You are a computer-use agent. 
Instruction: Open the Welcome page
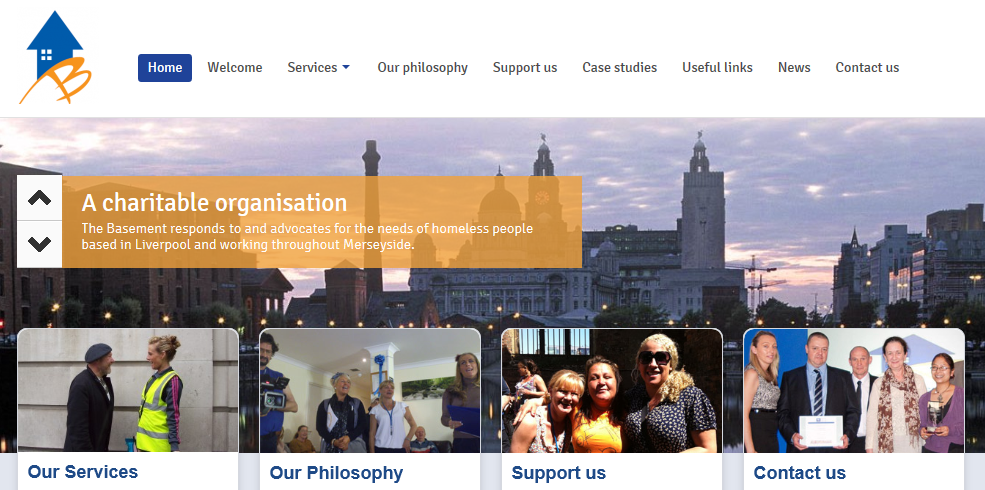coord(235,68)
